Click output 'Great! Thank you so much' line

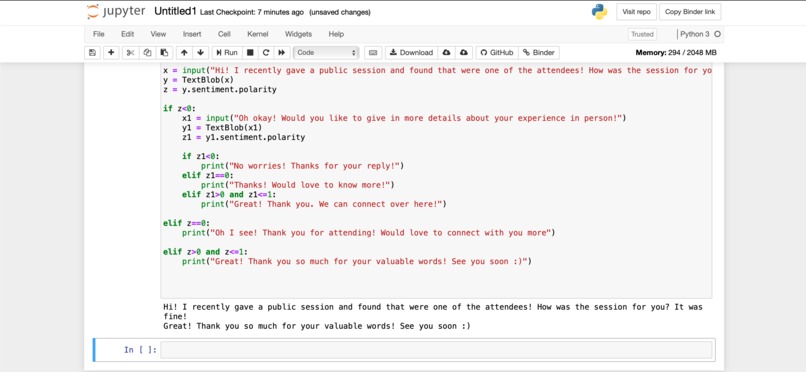click(317, 326)
